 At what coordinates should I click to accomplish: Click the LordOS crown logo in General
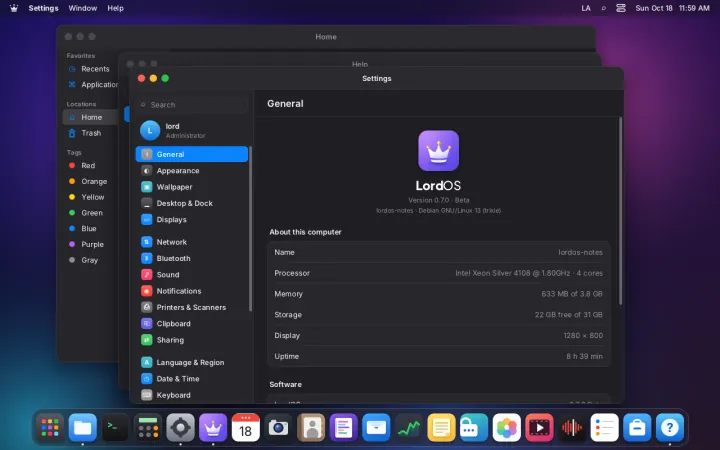439,151
